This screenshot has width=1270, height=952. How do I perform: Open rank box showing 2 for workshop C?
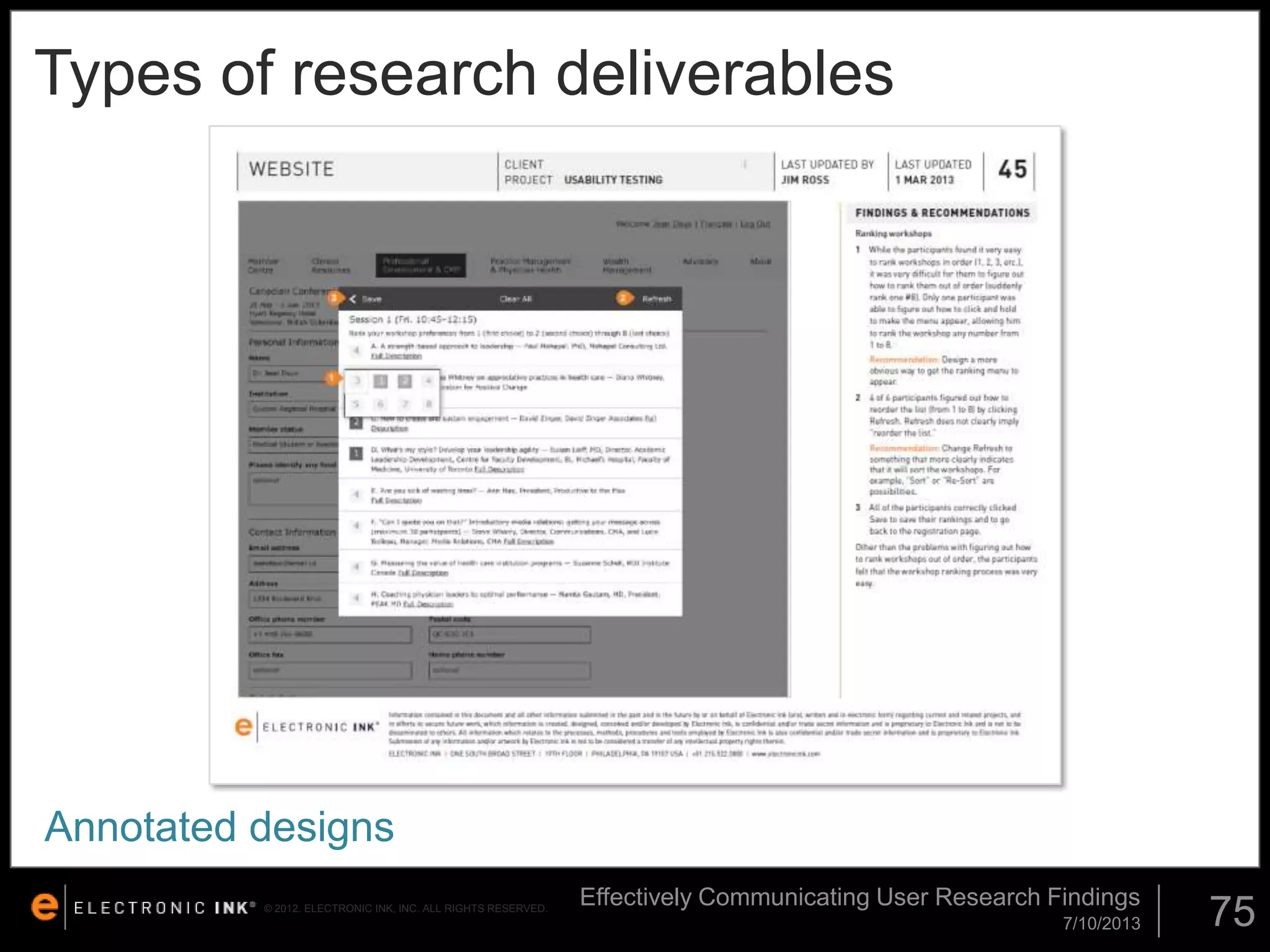click(x=356, y=423)
